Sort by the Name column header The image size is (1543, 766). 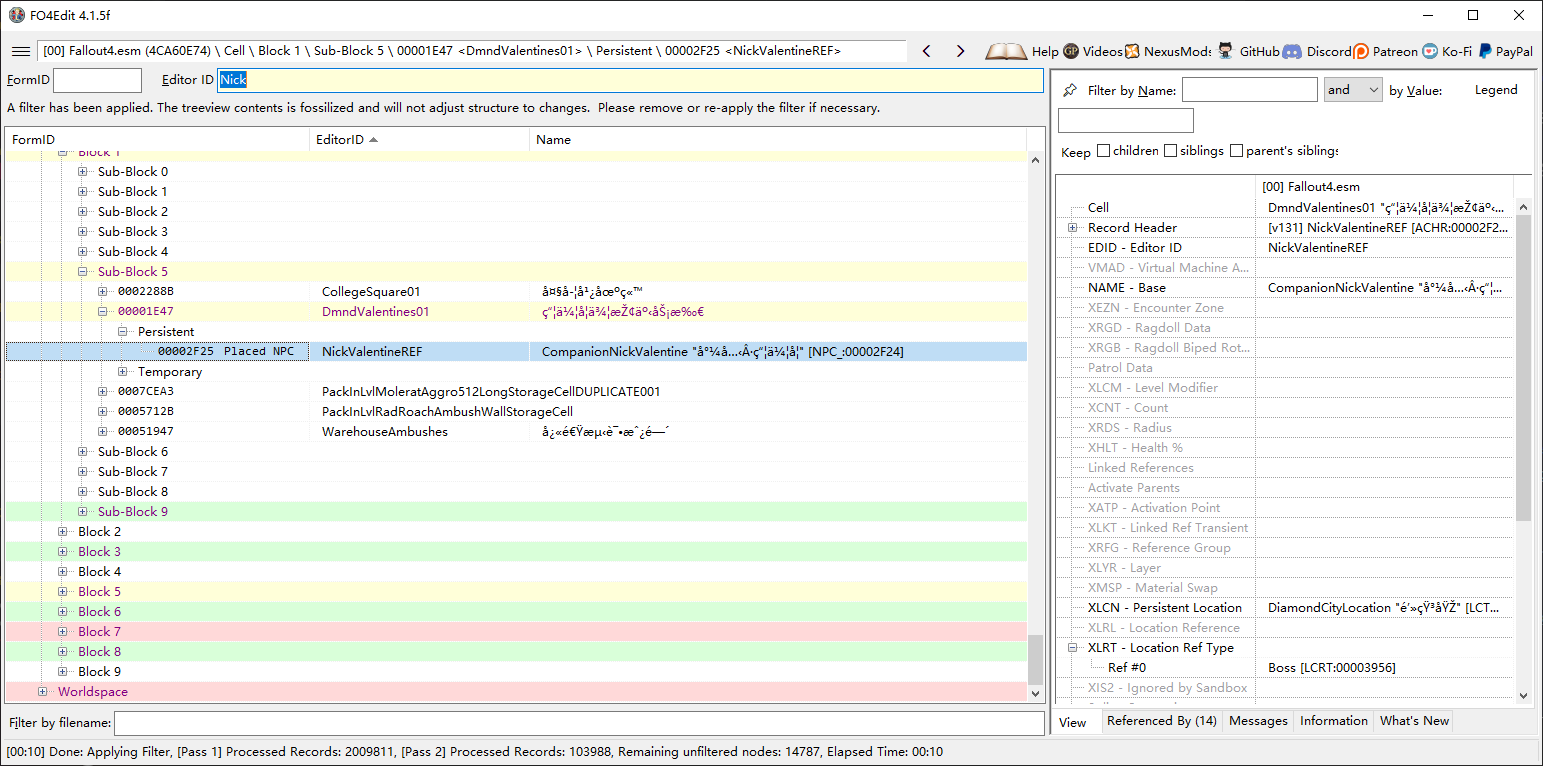point(778,140)
